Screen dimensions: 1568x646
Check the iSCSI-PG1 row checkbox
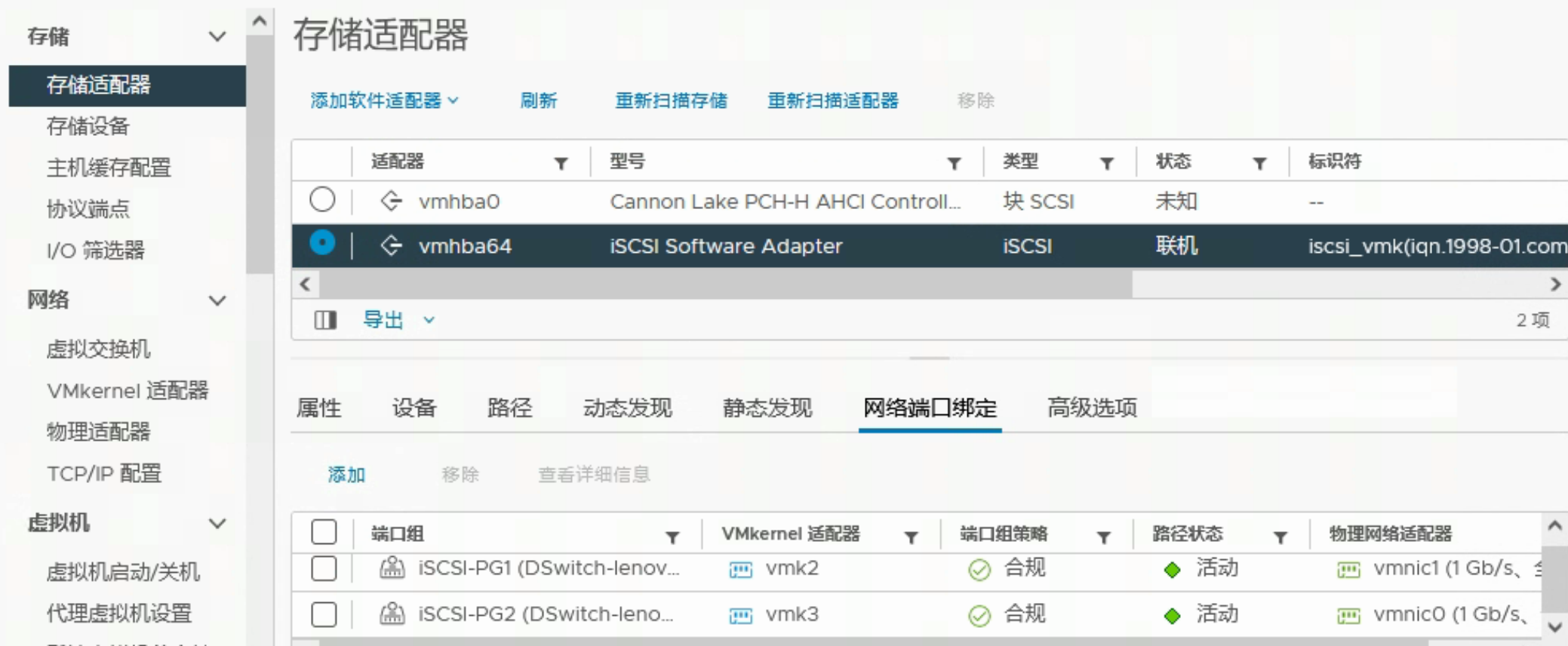[x=324, y=568]
